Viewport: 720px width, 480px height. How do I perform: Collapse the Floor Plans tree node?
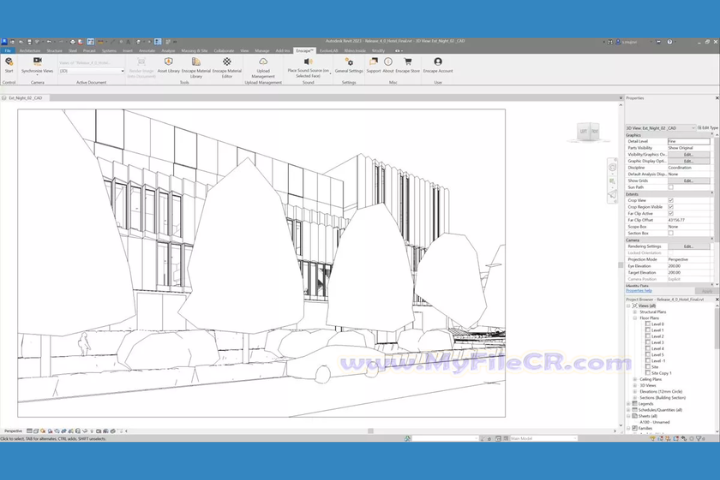point(633,318)
